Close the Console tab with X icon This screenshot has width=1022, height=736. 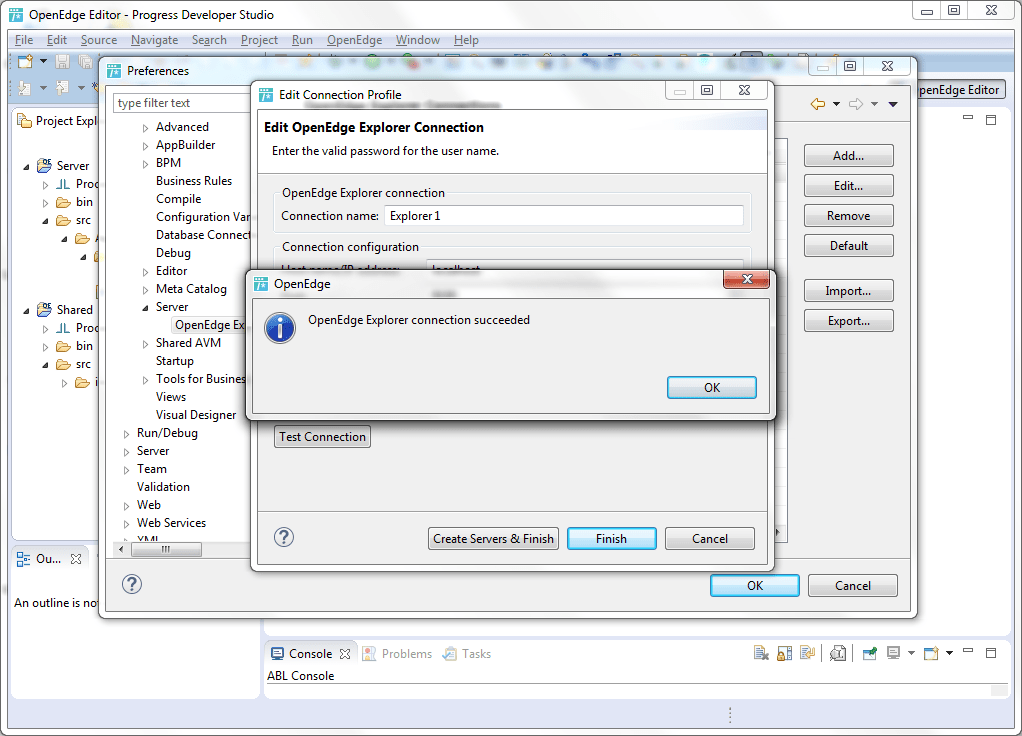(345, 653)
